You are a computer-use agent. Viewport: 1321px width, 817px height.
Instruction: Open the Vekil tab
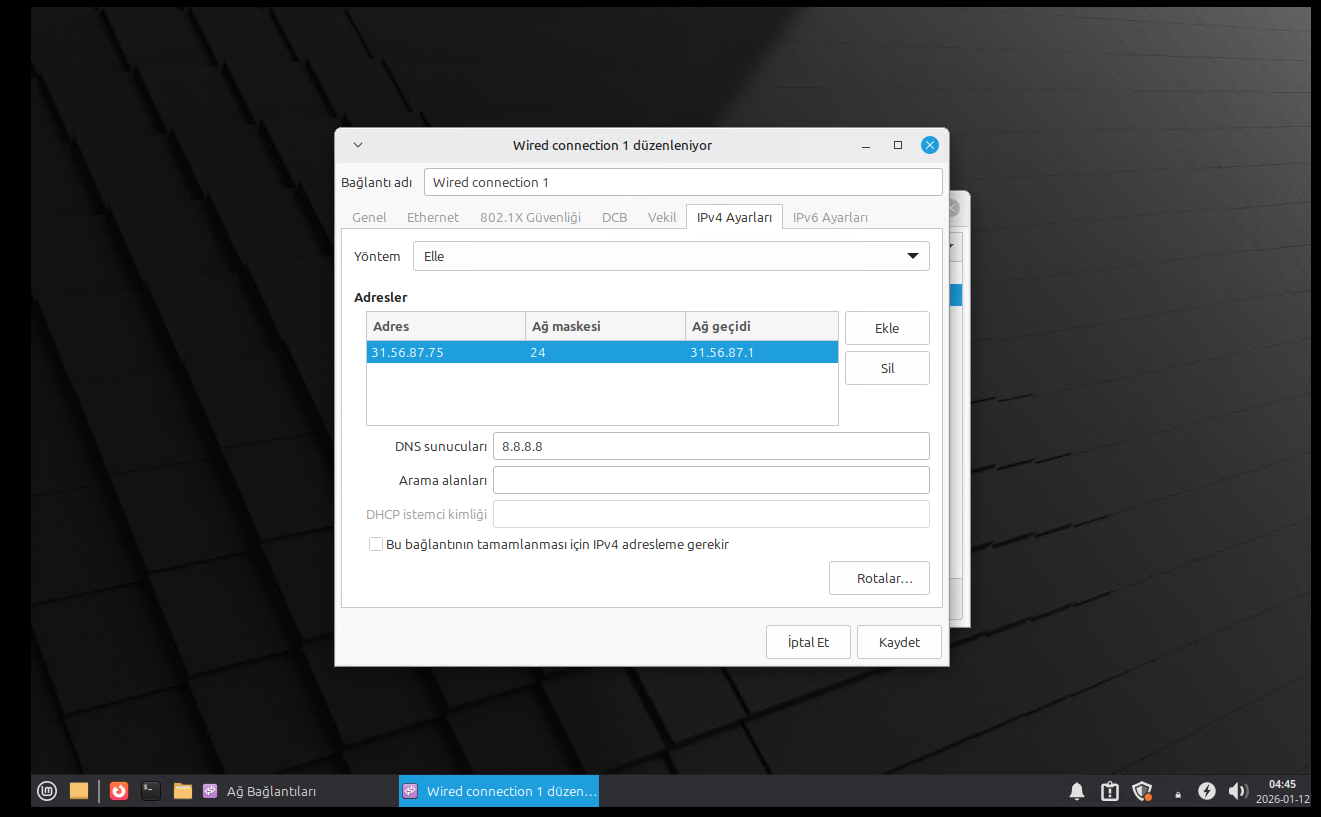coord(662,217)
